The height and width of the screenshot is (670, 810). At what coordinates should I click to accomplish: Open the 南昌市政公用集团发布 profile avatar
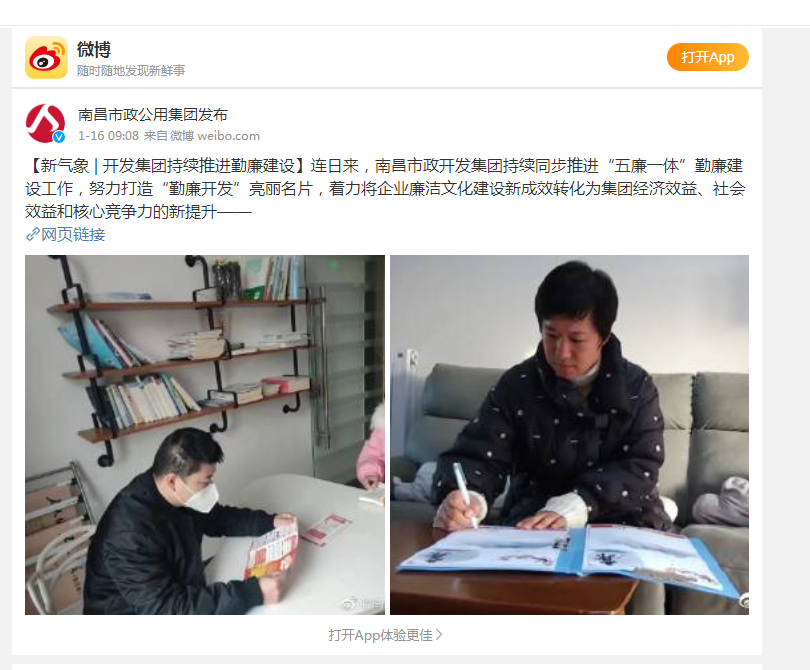(45, 123)
